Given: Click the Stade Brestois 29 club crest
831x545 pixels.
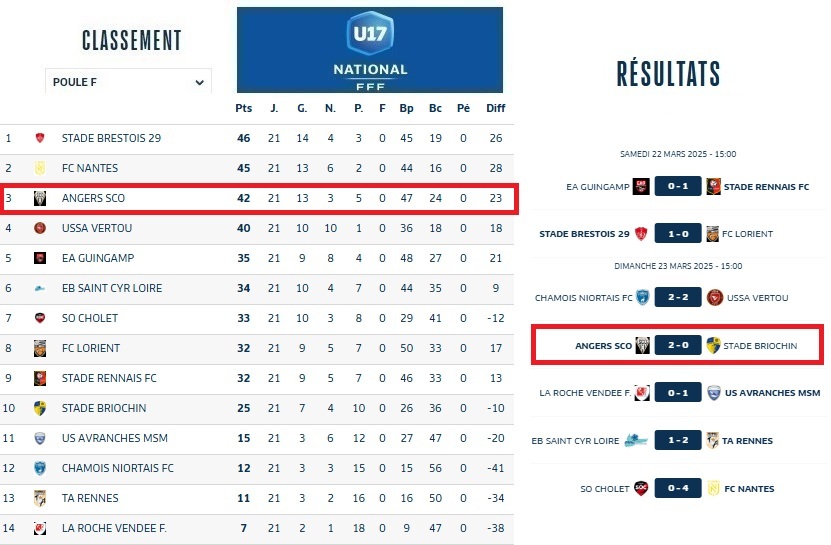Looking at the screenshot, I should (x=40, y=139).
